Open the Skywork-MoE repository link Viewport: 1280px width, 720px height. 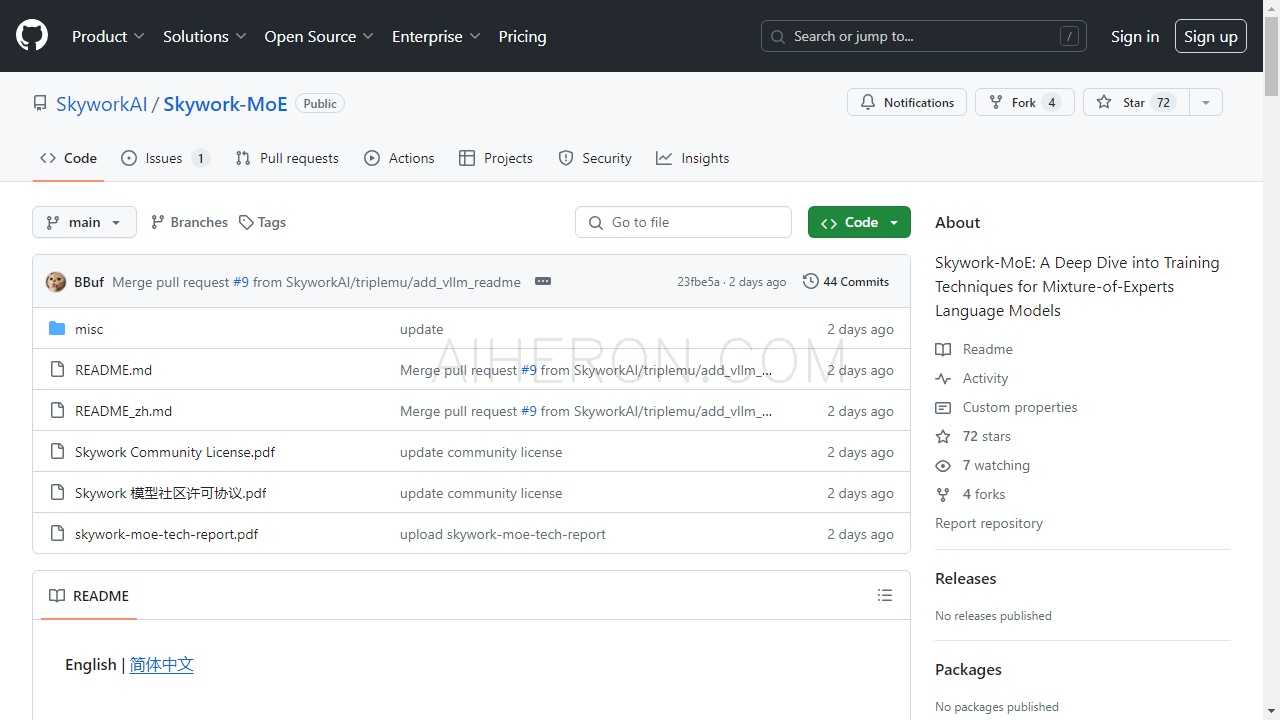(225, 104)
